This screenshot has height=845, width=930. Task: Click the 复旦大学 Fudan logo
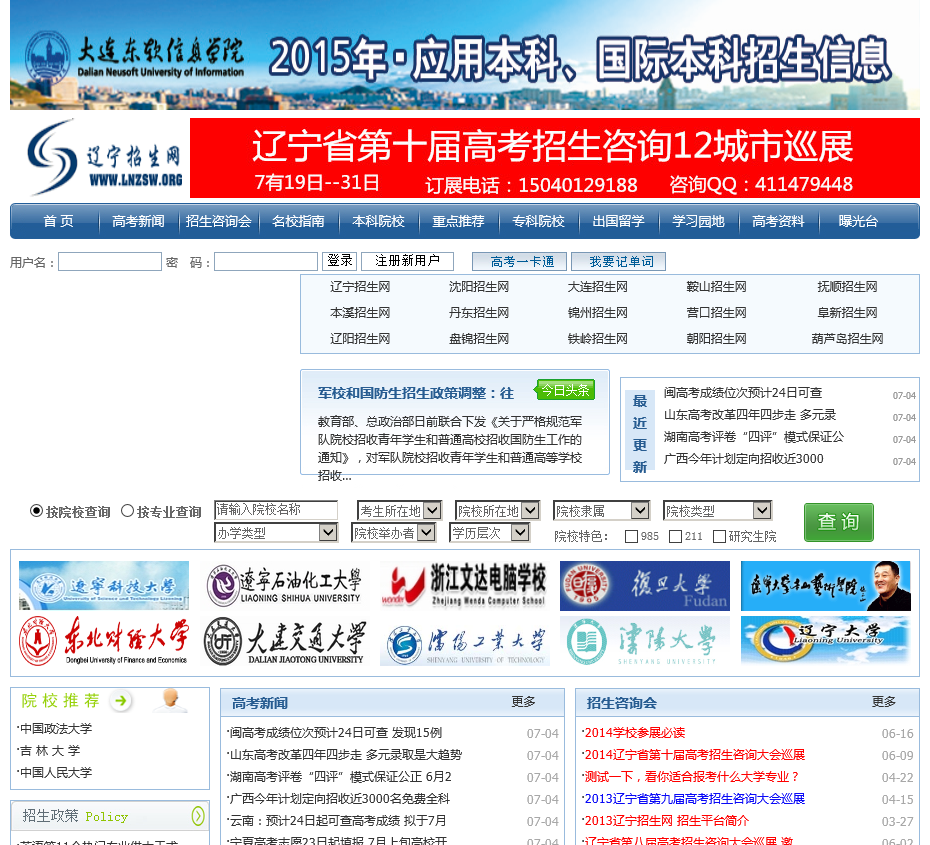pos(645,585)
